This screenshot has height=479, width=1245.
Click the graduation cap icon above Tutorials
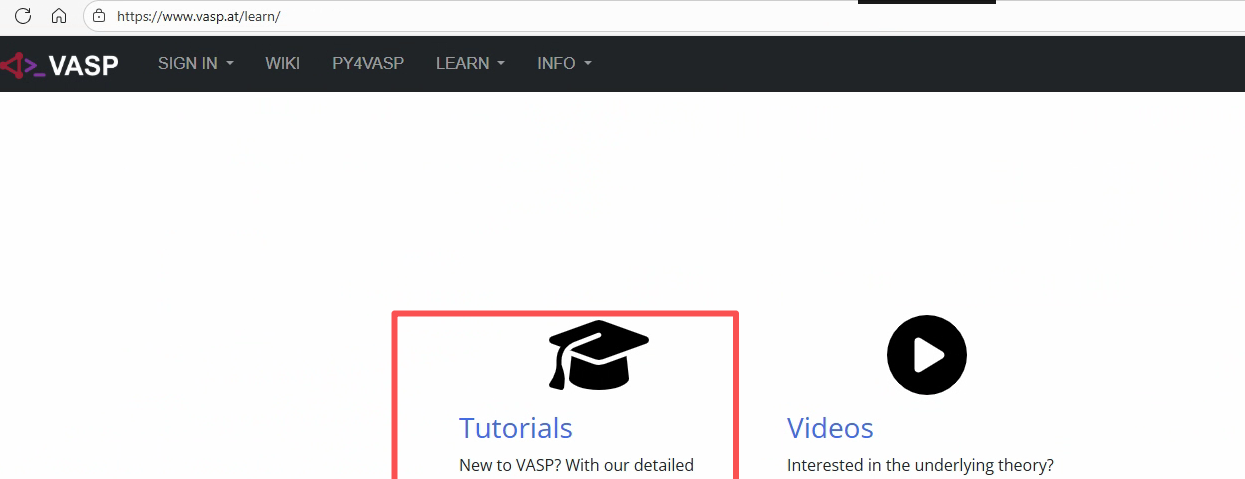click(x=598, y=354)
